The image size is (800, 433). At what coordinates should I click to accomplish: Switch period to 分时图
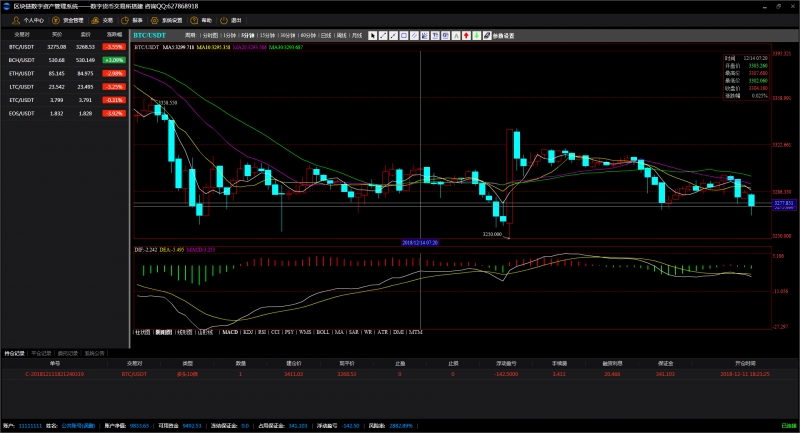tap(210, 36)
